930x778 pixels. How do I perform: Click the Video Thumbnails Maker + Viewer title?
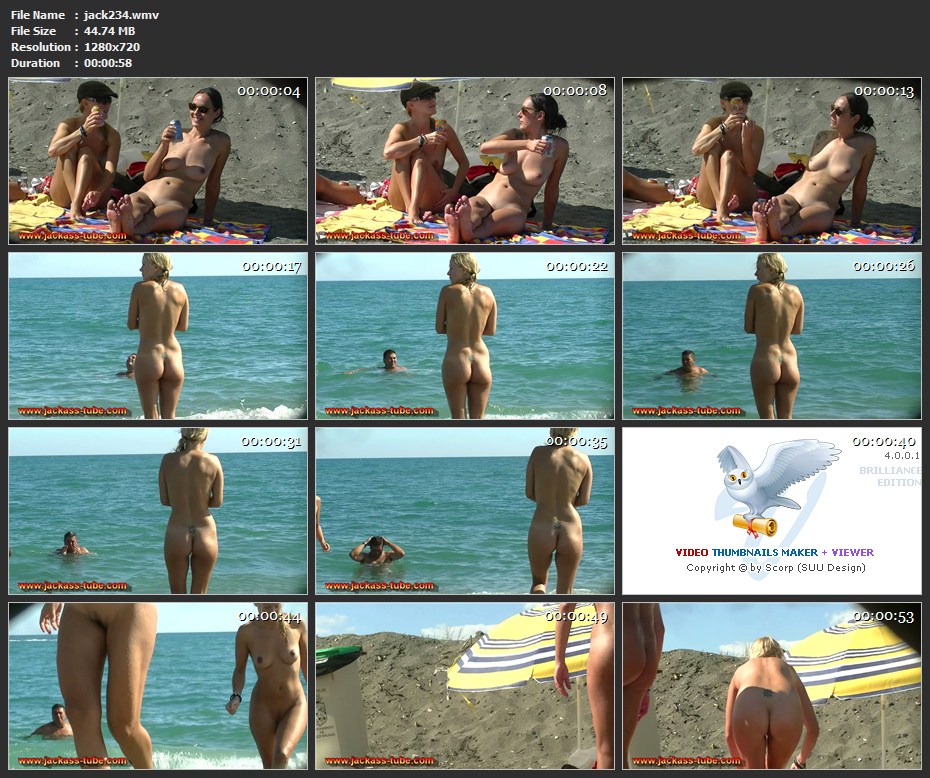(774, 552)
